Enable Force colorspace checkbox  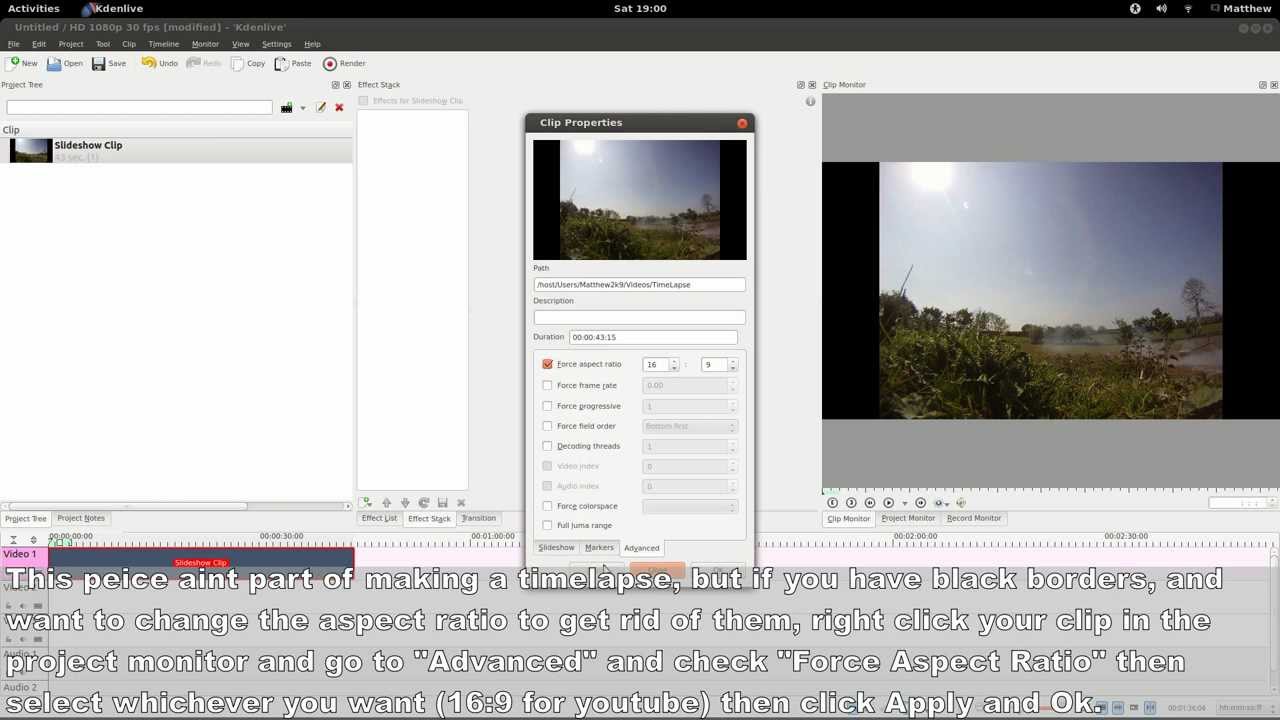(547, 506)
